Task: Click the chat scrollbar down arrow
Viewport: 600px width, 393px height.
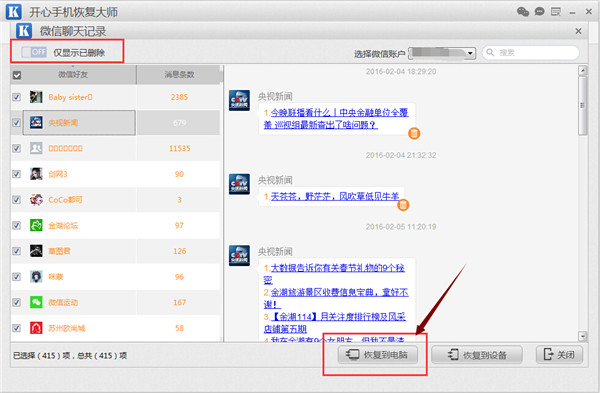Action: [582, 336]
